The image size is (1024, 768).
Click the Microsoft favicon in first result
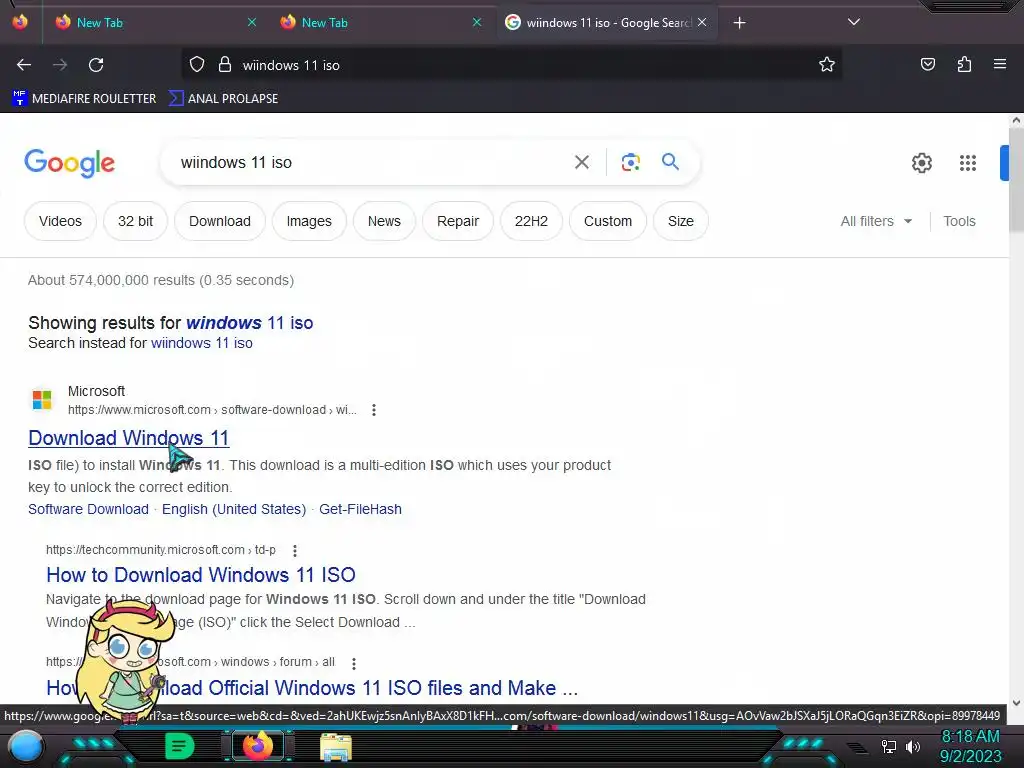[x=42, y=400]
